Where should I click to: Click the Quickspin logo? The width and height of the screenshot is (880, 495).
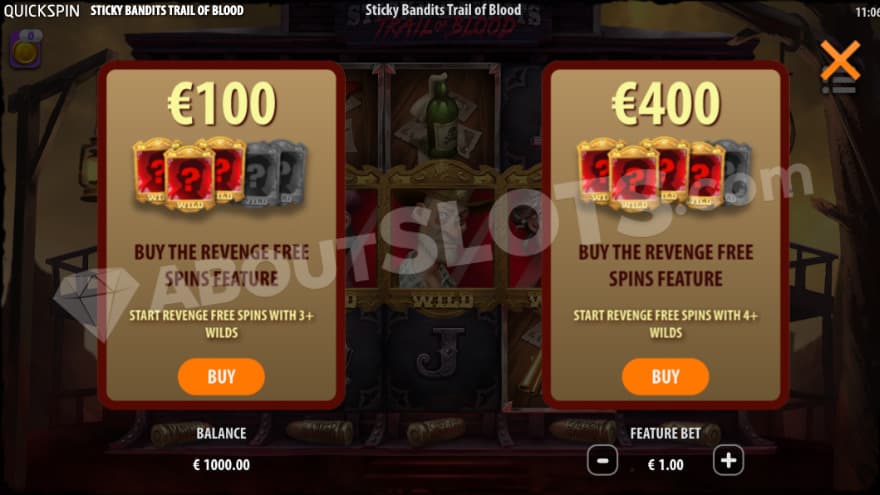42,11
